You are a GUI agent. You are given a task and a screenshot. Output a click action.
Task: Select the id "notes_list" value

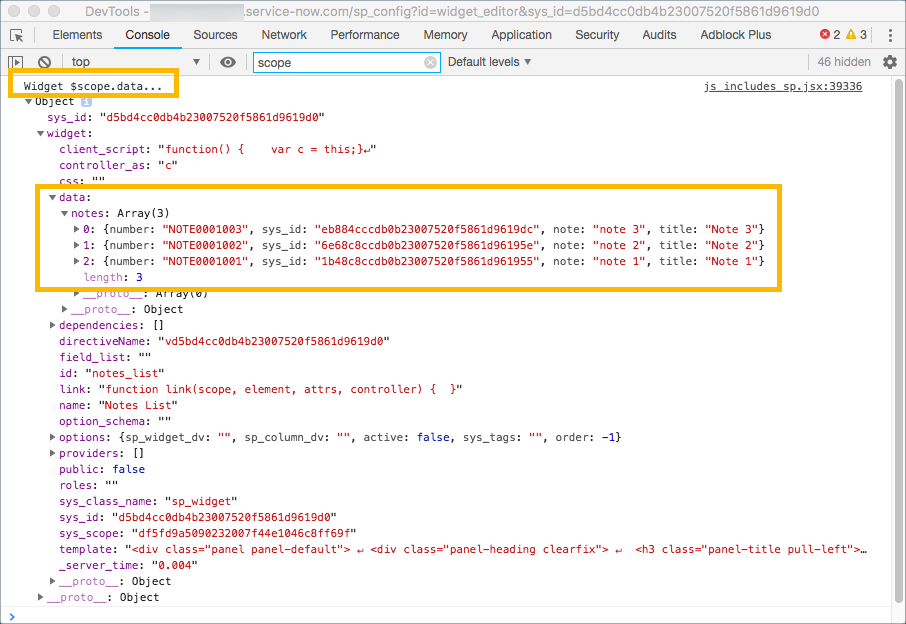125,373
